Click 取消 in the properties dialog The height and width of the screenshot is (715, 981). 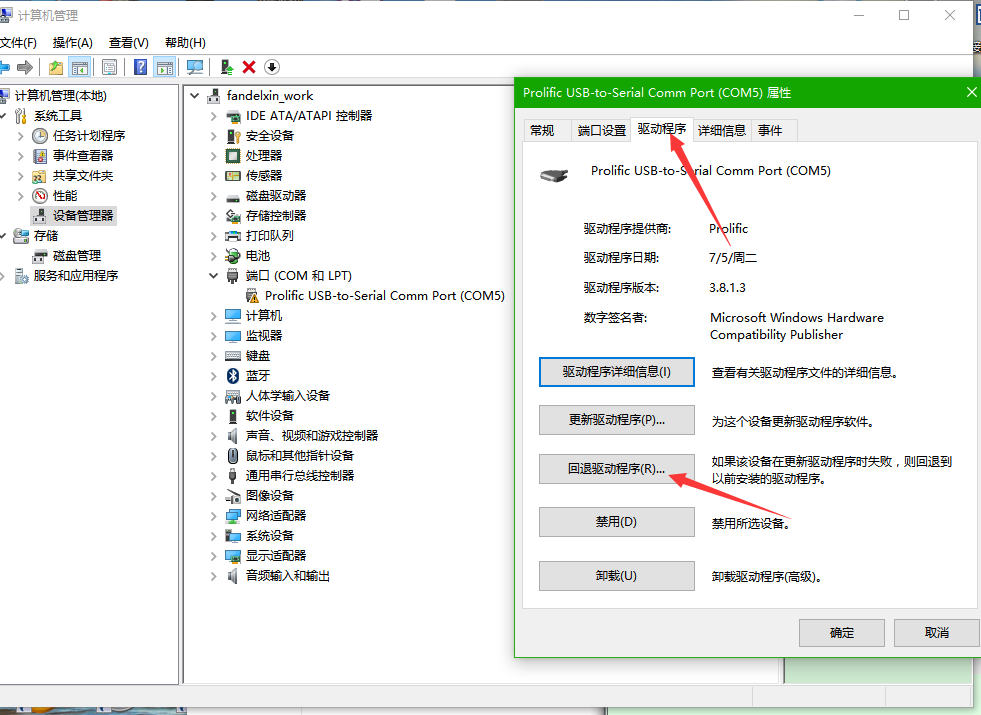[936, 633]
